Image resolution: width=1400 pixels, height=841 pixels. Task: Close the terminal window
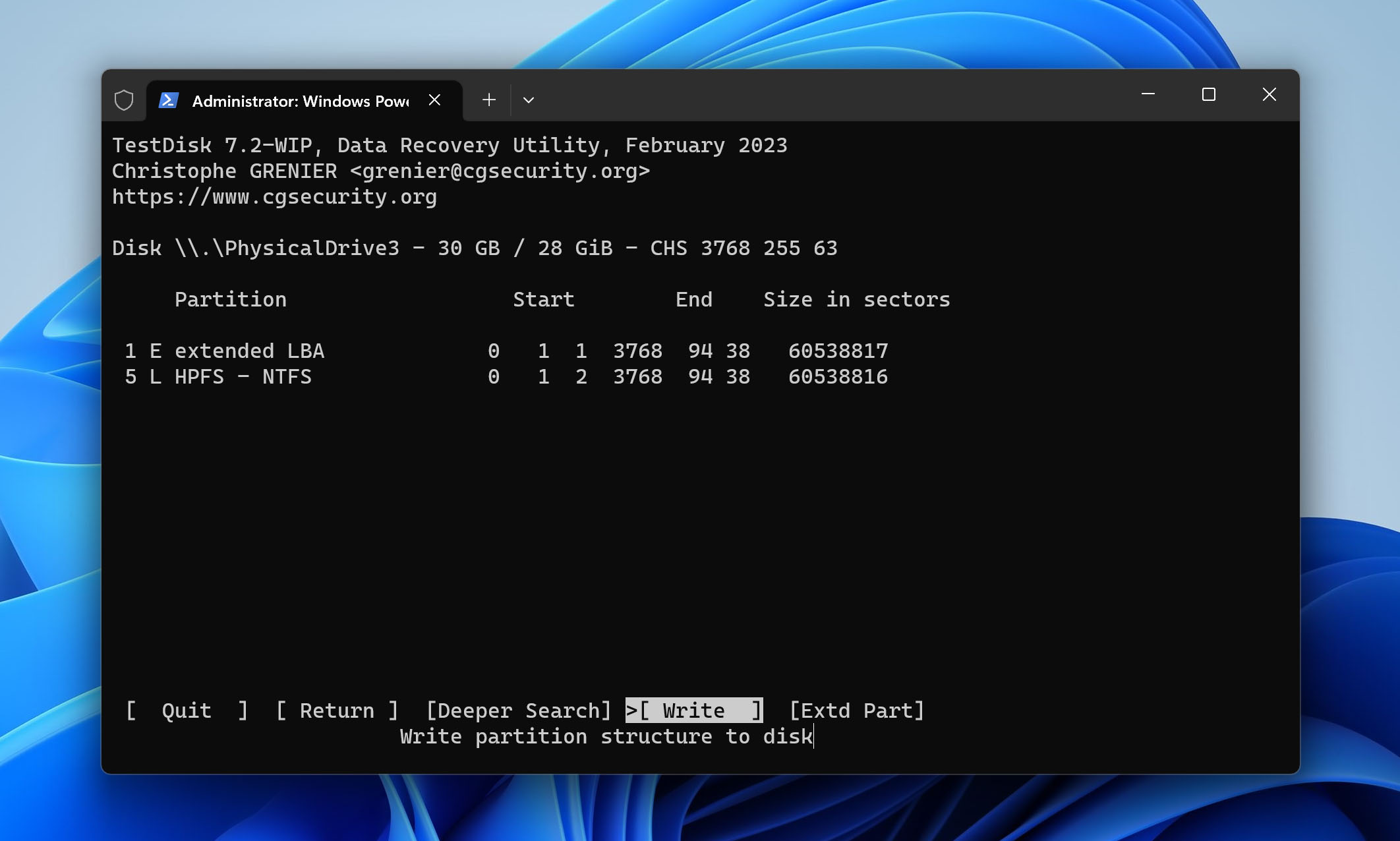(1269, 95)
